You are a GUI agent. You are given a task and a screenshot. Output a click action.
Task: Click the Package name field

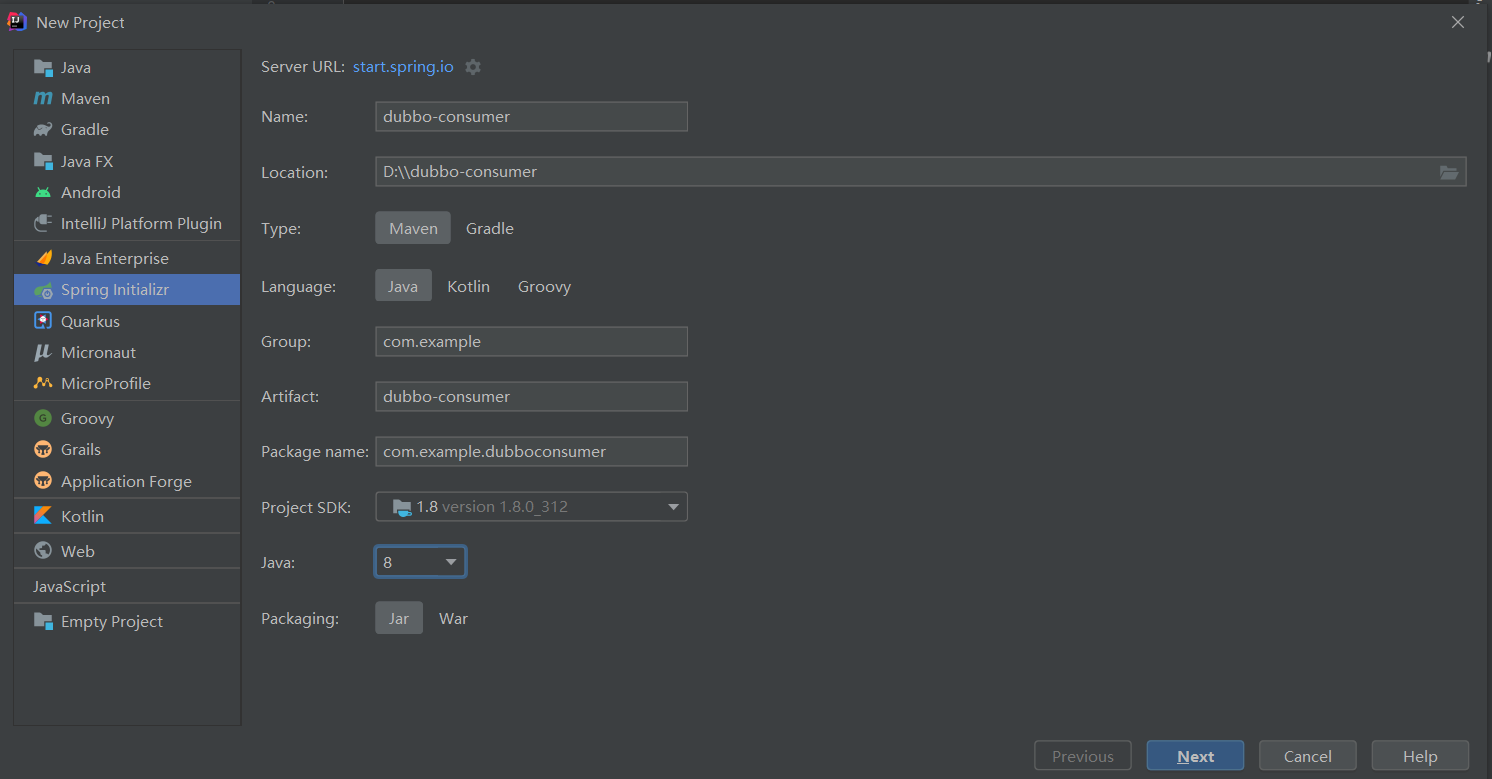pyautogui.click(x=531, y=451)
